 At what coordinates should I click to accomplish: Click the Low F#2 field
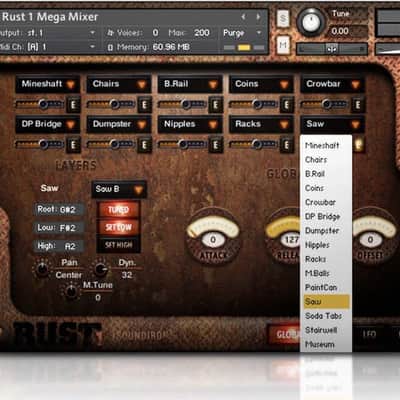pos(58,228)
